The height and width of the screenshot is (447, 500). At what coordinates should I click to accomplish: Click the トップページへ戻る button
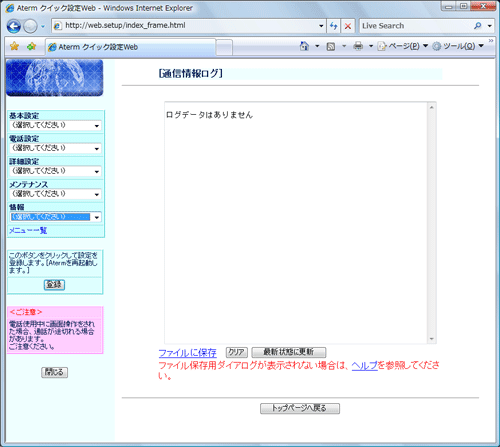click(x=300, y=408)
